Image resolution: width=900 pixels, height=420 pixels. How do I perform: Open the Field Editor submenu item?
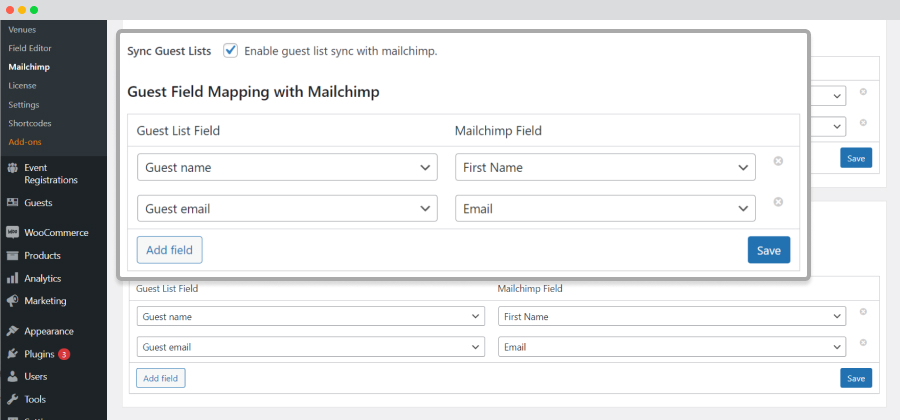30,48
